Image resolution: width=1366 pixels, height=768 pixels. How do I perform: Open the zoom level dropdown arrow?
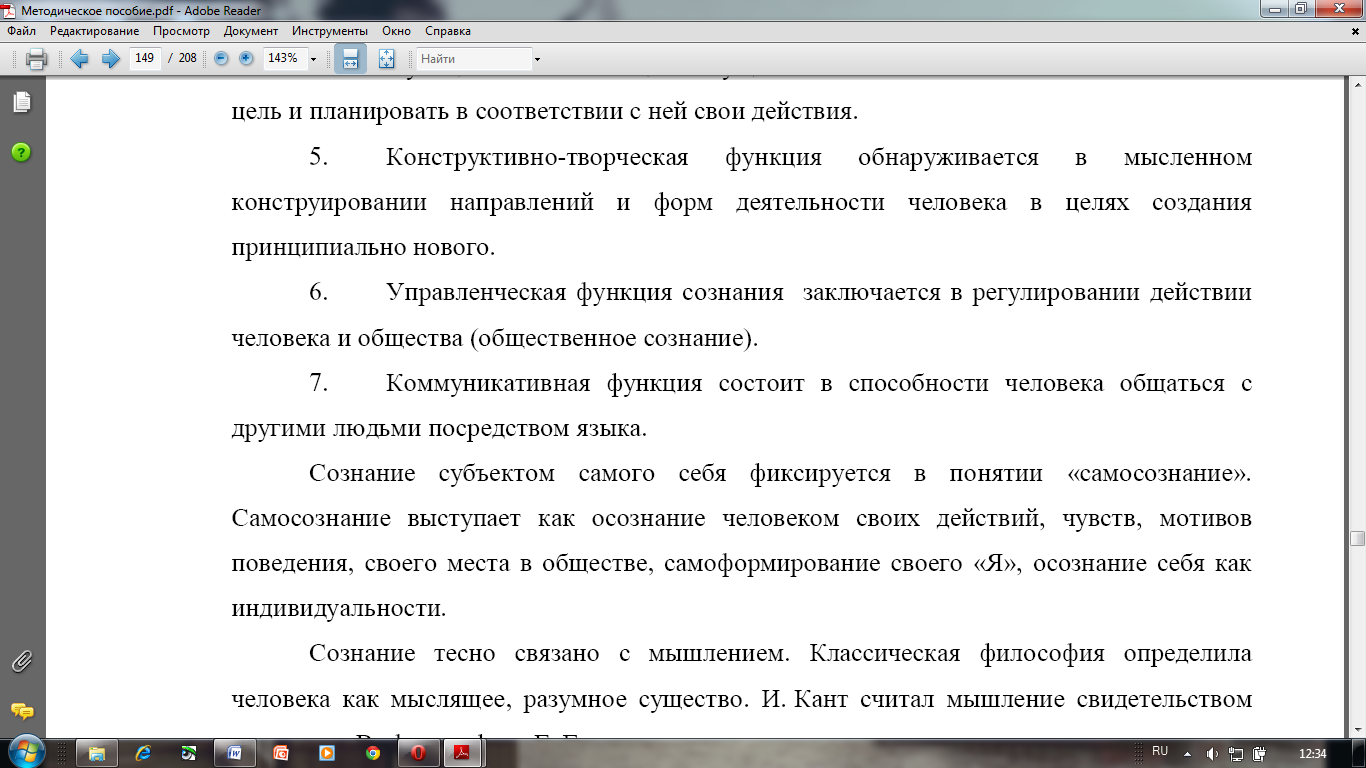313,59
